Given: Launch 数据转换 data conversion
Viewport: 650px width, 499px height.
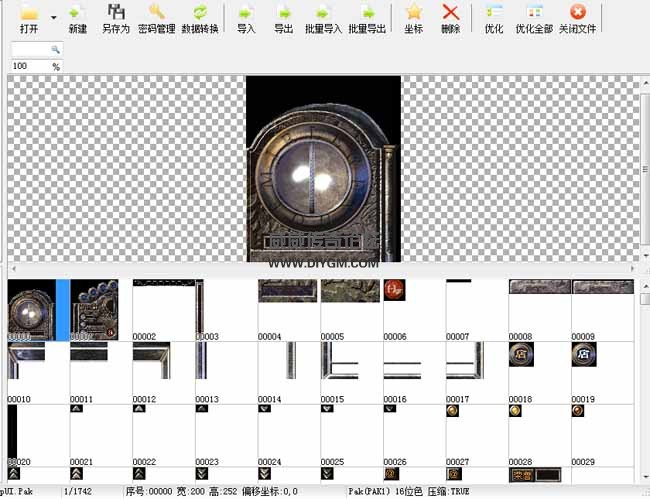Looking at the screenshot, I should (200, 19).
